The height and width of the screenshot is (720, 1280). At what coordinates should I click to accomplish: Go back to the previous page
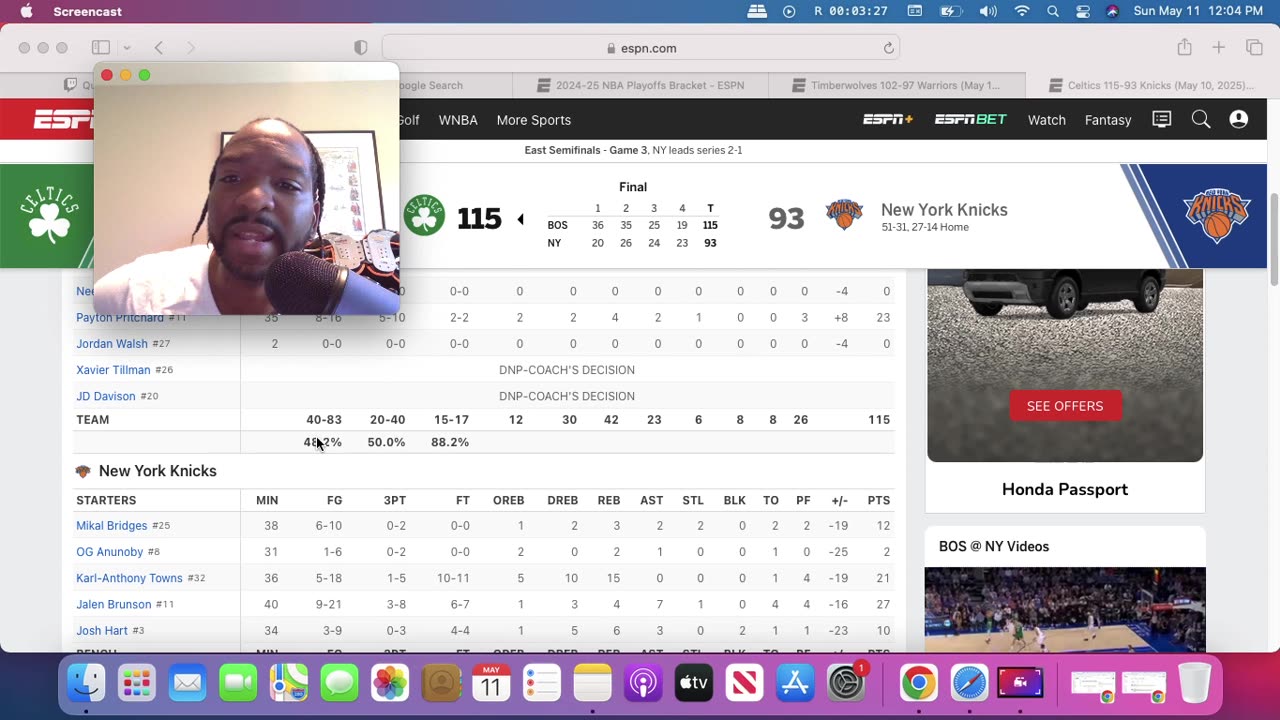(x=158, y=47)
